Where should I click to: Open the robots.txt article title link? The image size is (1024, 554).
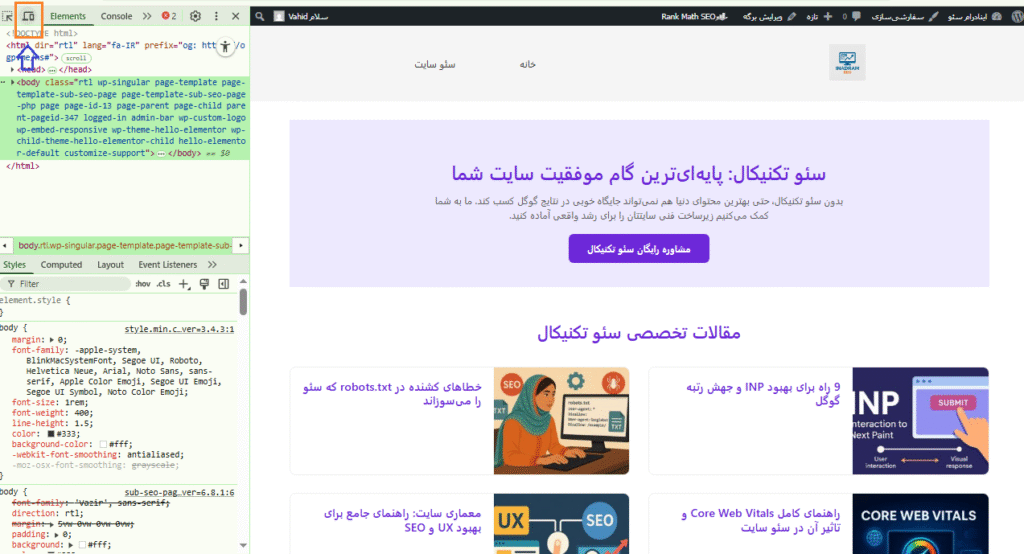pyautogui.click(x=392, y=394)
